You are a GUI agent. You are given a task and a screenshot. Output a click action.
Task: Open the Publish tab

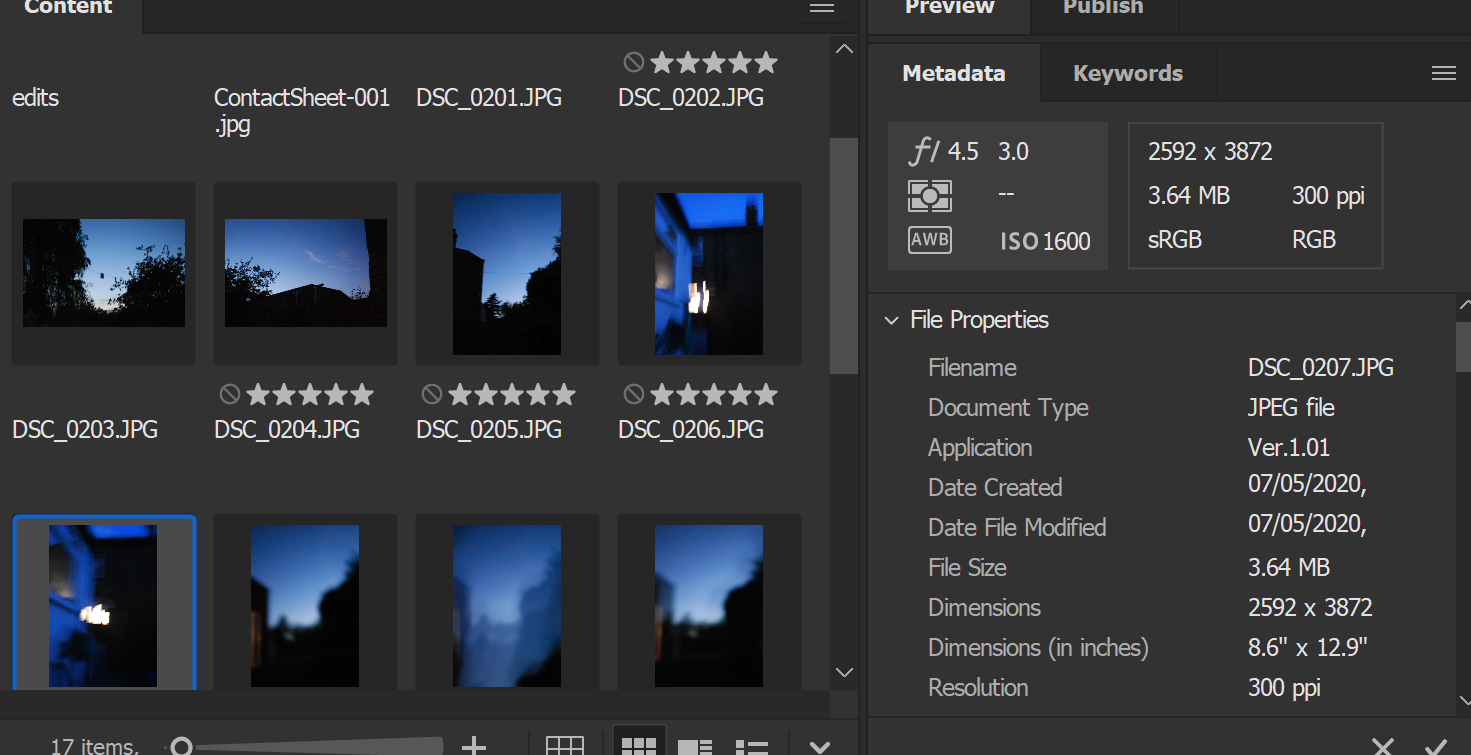(x=1103, y=8)
